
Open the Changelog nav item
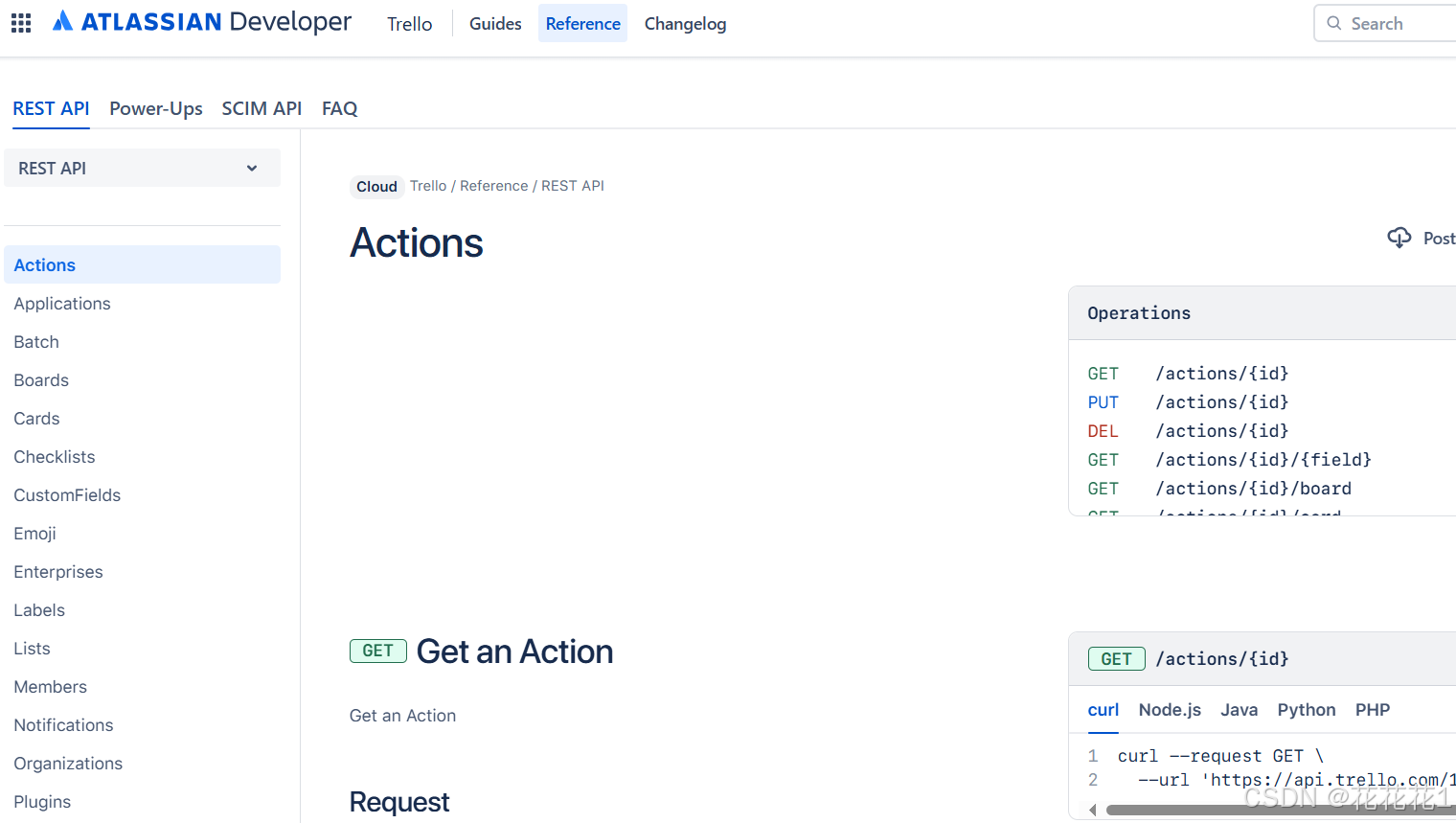pos(686,24)
